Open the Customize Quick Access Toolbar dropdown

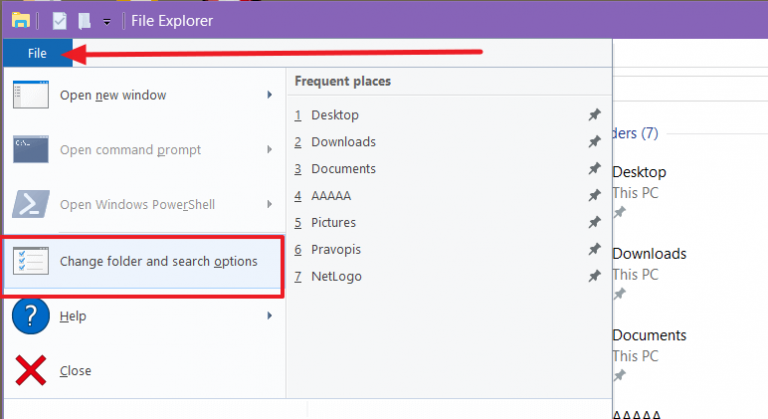click(107, 22)
